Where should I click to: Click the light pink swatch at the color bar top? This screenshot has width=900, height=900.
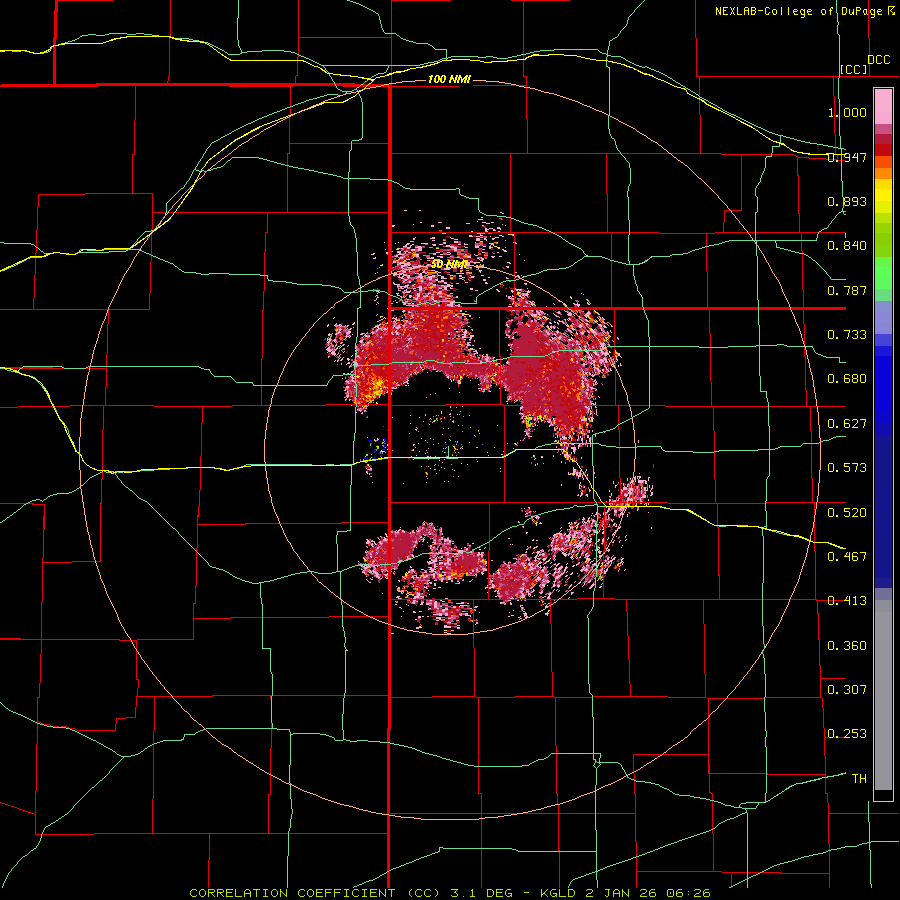883,106
